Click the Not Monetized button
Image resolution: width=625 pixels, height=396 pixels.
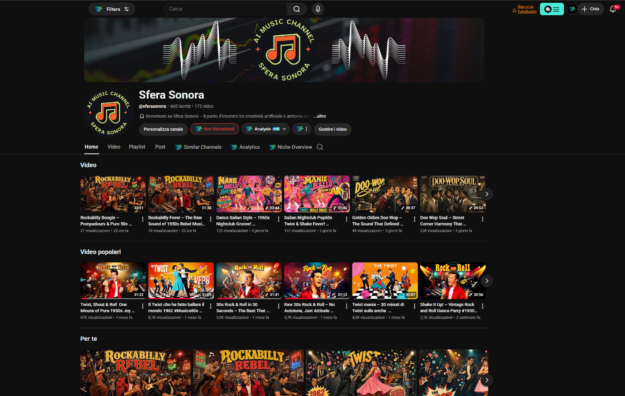click(x=214, y=129)
